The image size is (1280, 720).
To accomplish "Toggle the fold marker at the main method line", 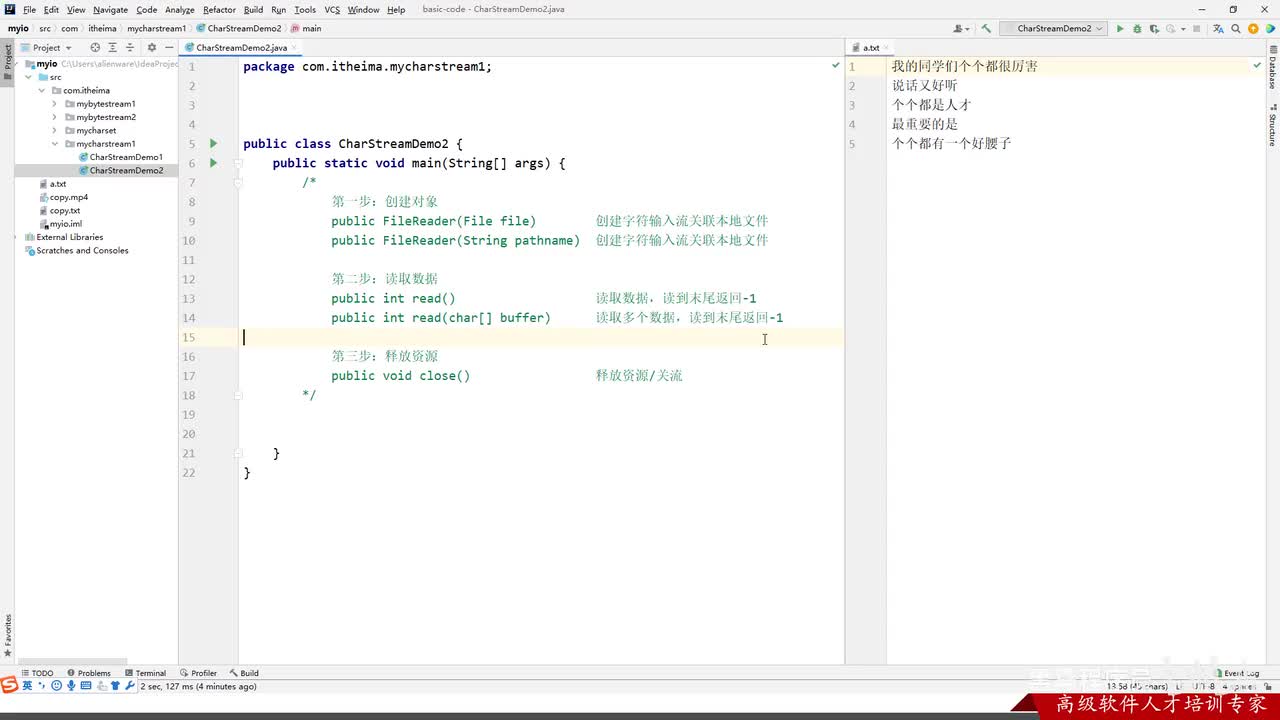I will [238, 163].
